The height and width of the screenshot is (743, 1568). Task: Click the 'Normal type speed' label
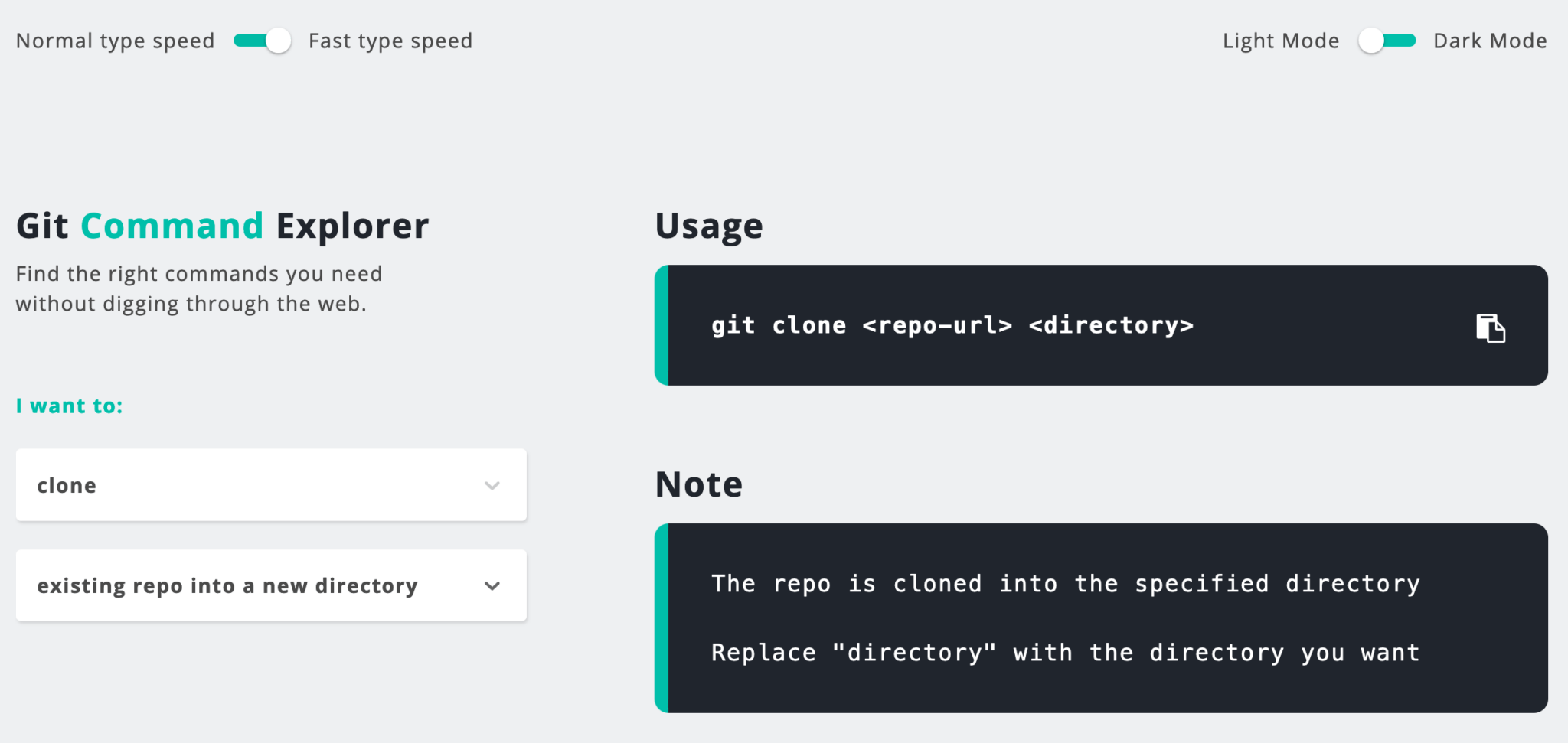point(115,41)
